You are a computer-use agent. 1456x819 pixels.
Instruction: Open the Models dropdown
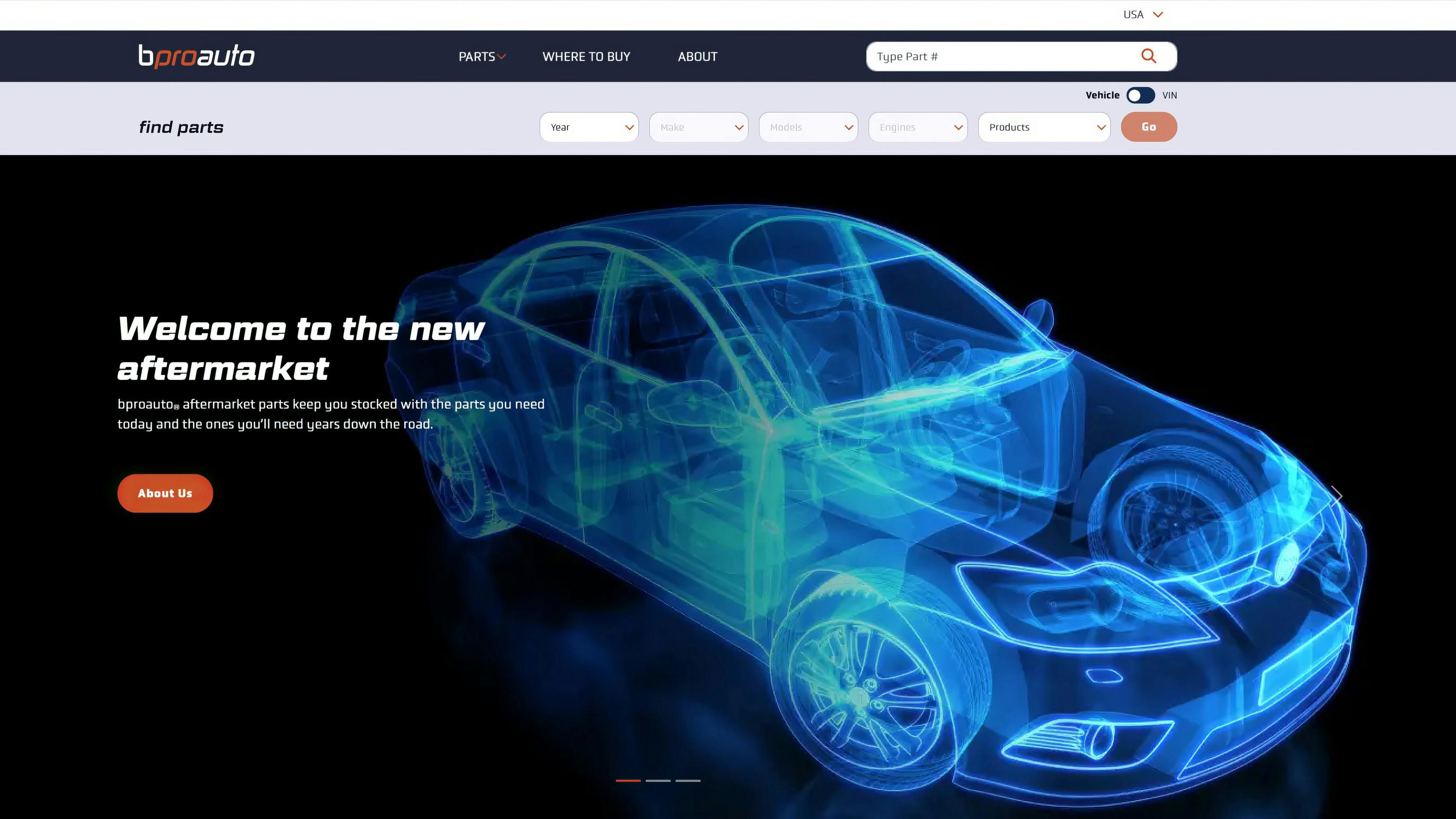(807, 127)
